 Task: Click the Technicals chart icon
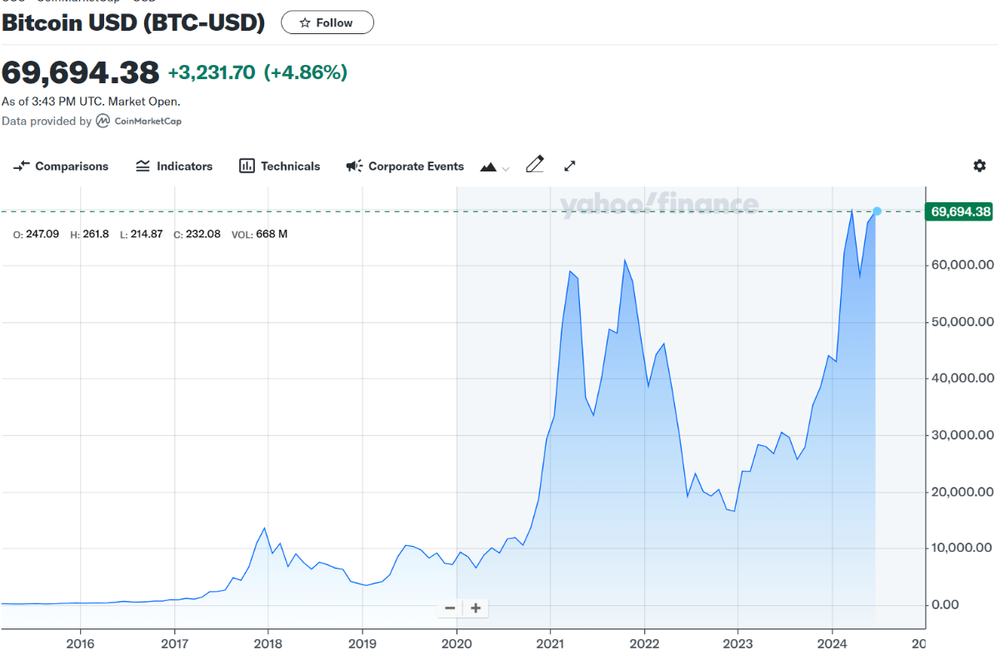tap(247, 166)
